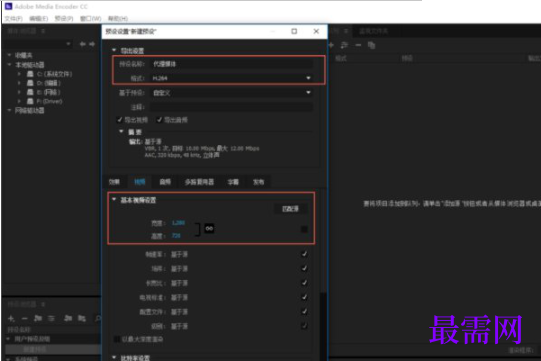This screenshot has width=541, height=361.
Task: Toggle the 导出视频 checkbox
Action: tap(120, 120)
